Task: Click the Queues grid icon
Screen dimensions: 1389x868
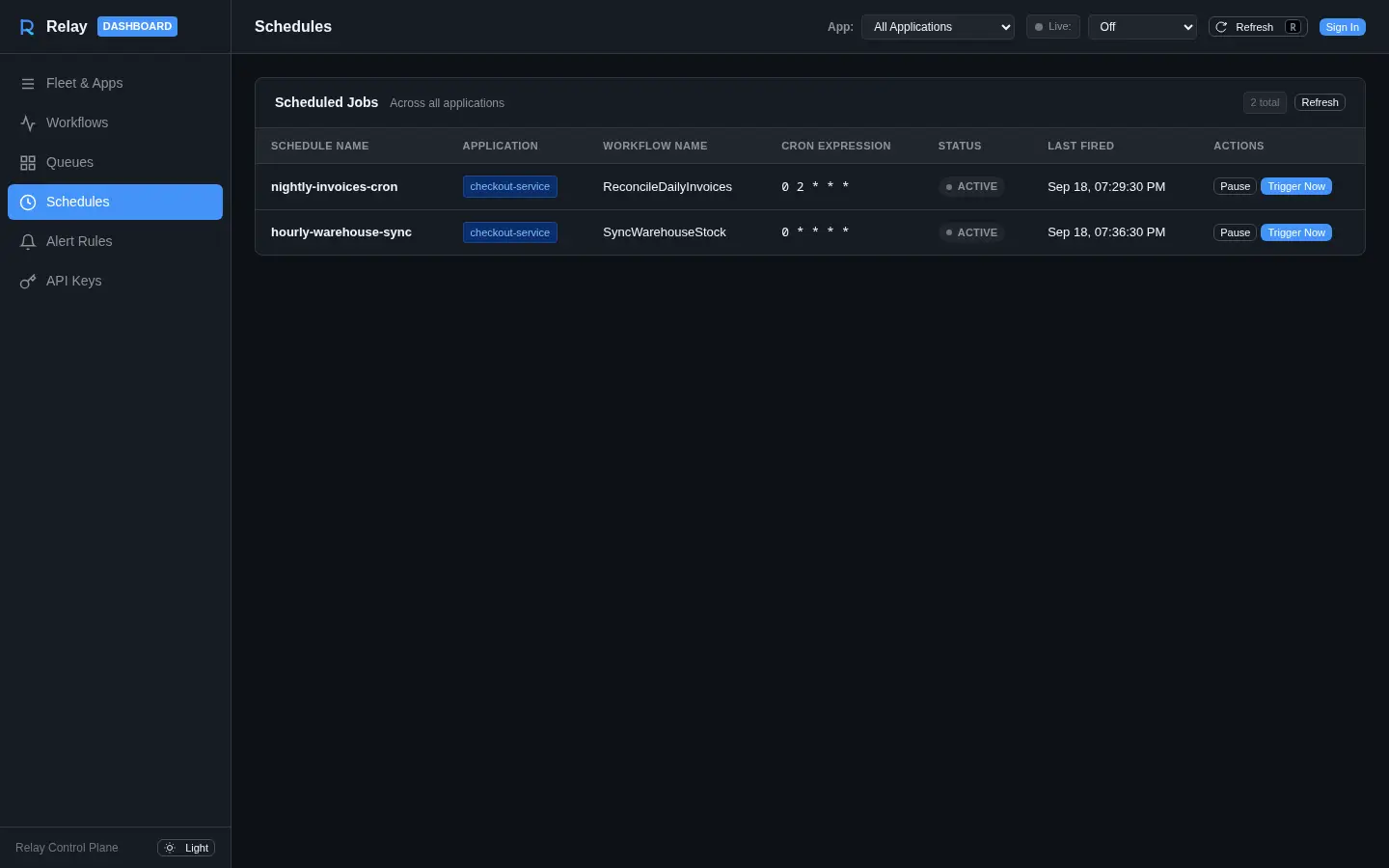Action: 28,163
